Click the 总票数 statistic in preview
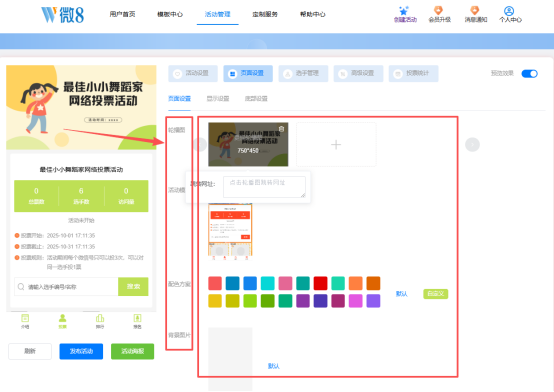Image resolution: width=554 pixels, height=392 pixels. click(x=36, y=196)
